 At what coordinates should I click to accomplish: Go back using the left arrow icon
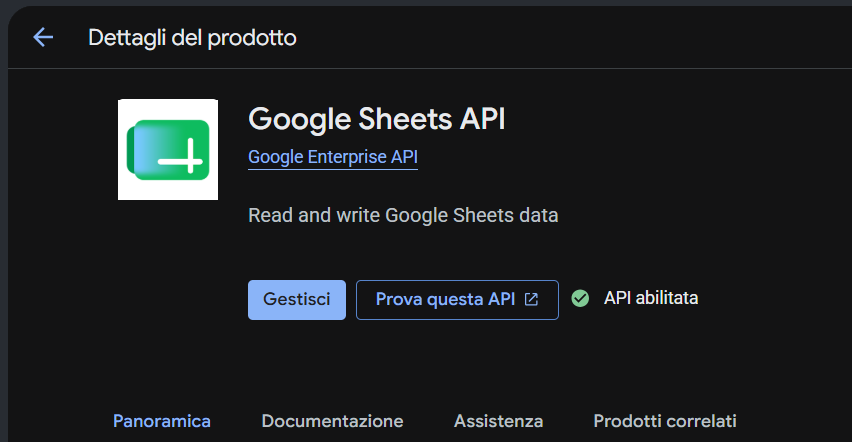pyautogui.click(x=43, y=38)
